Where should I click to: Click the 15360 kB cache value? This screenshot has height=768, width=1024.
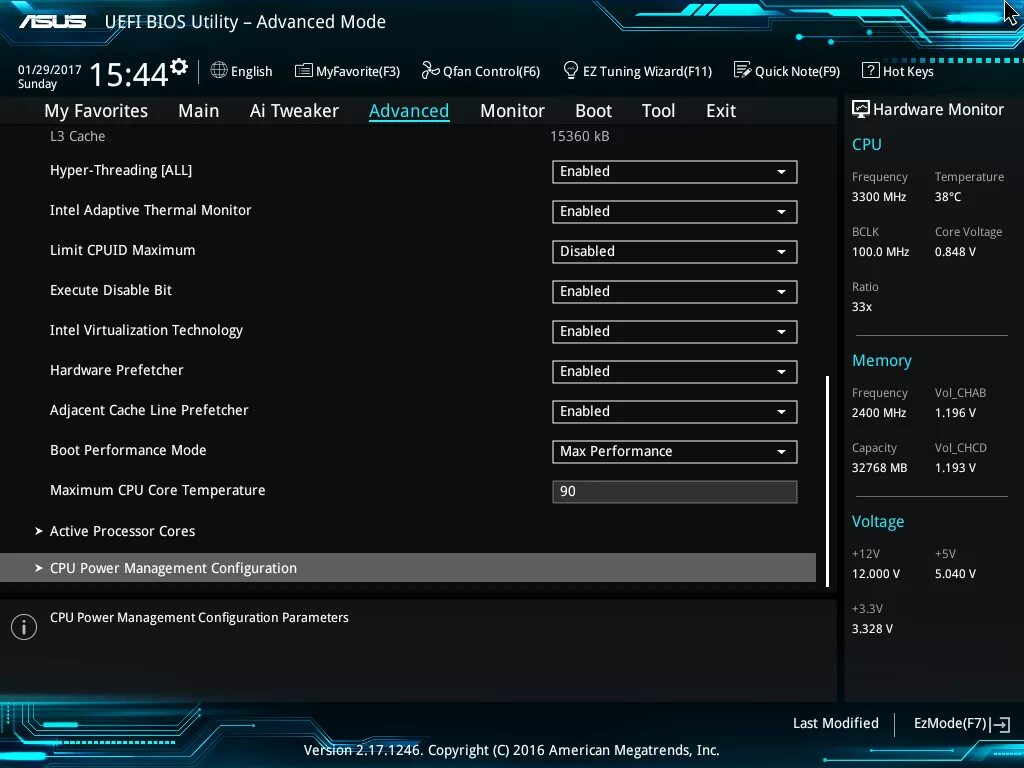579,136
